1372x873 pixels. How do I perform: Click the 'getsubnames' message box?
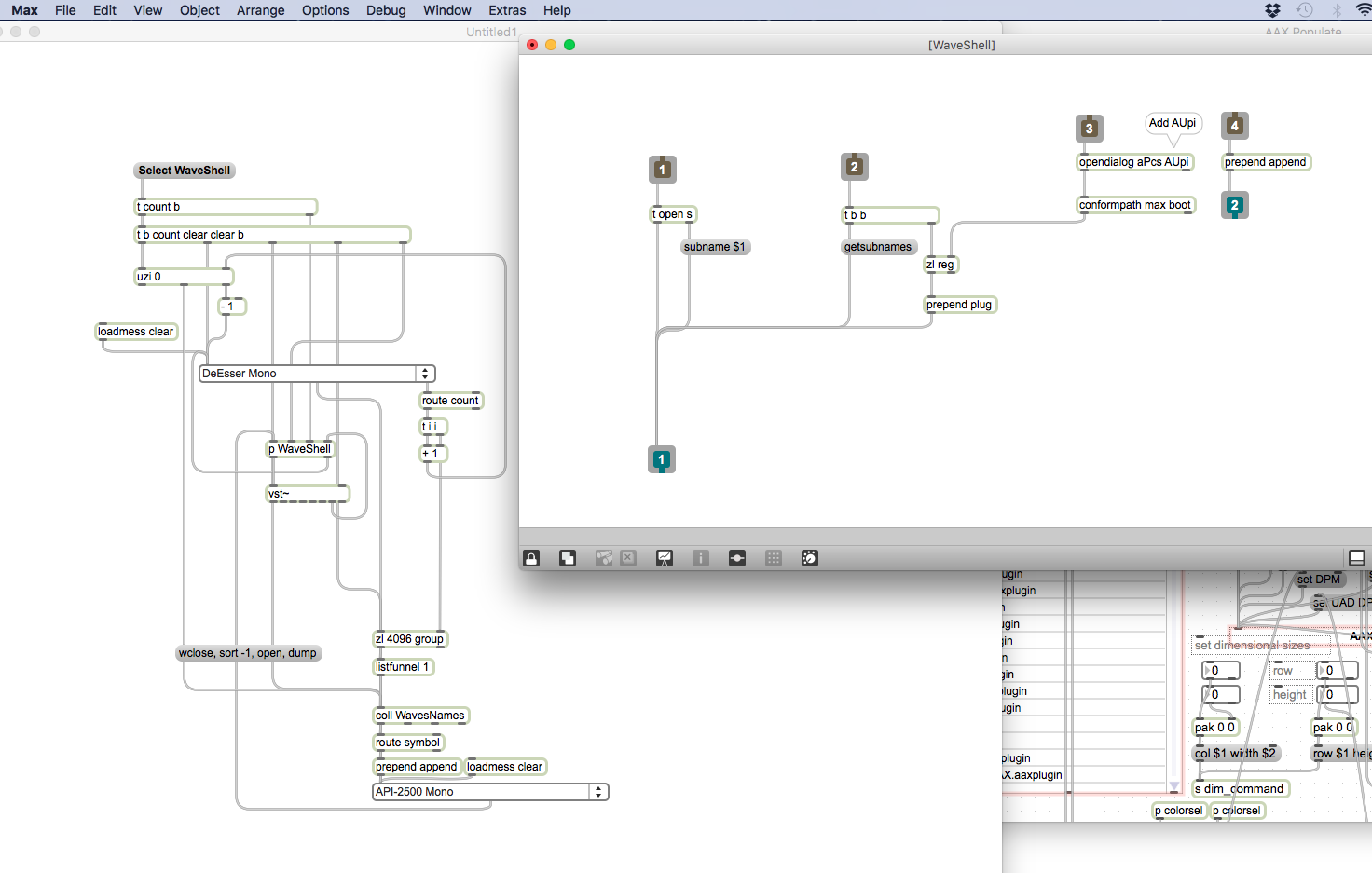pos(878,247)
